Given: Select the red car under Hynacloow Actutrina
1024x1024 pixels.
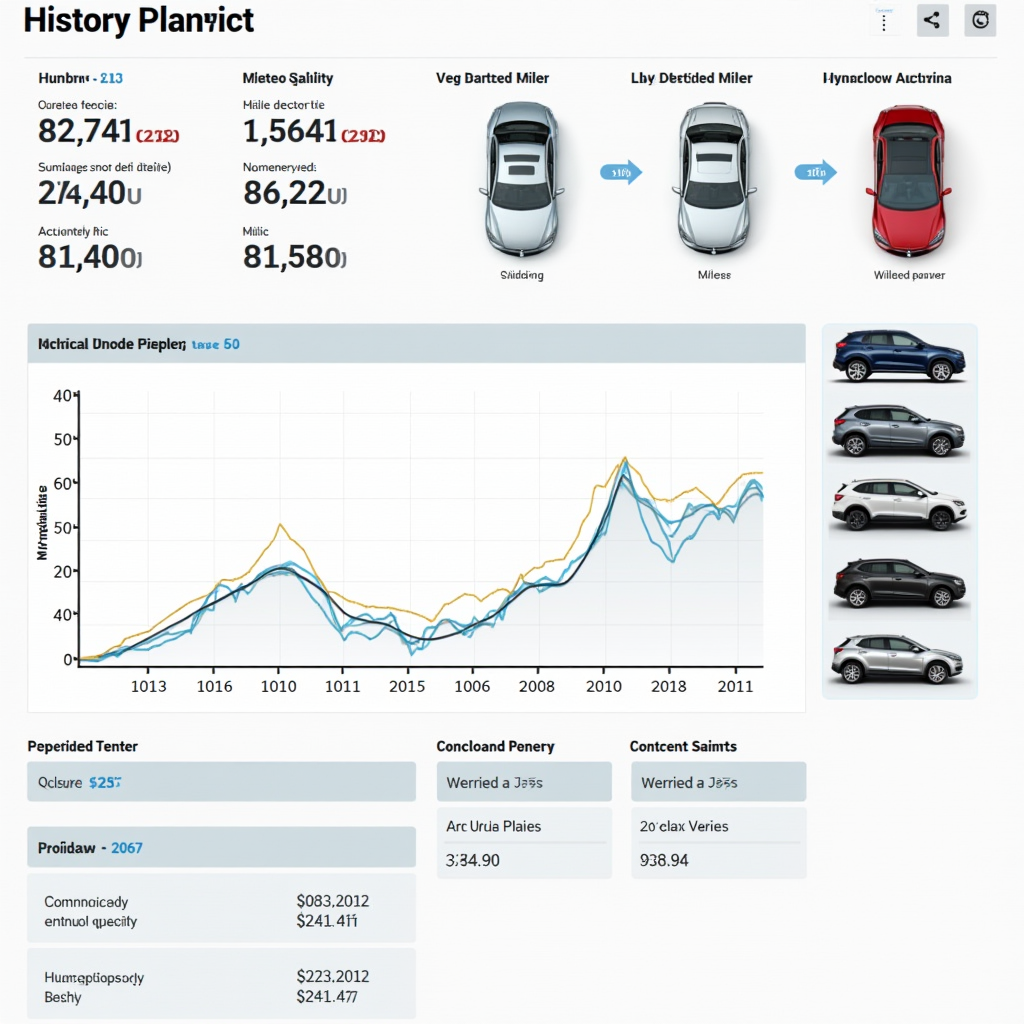Looking at the screenshot, I should point(908,180).
